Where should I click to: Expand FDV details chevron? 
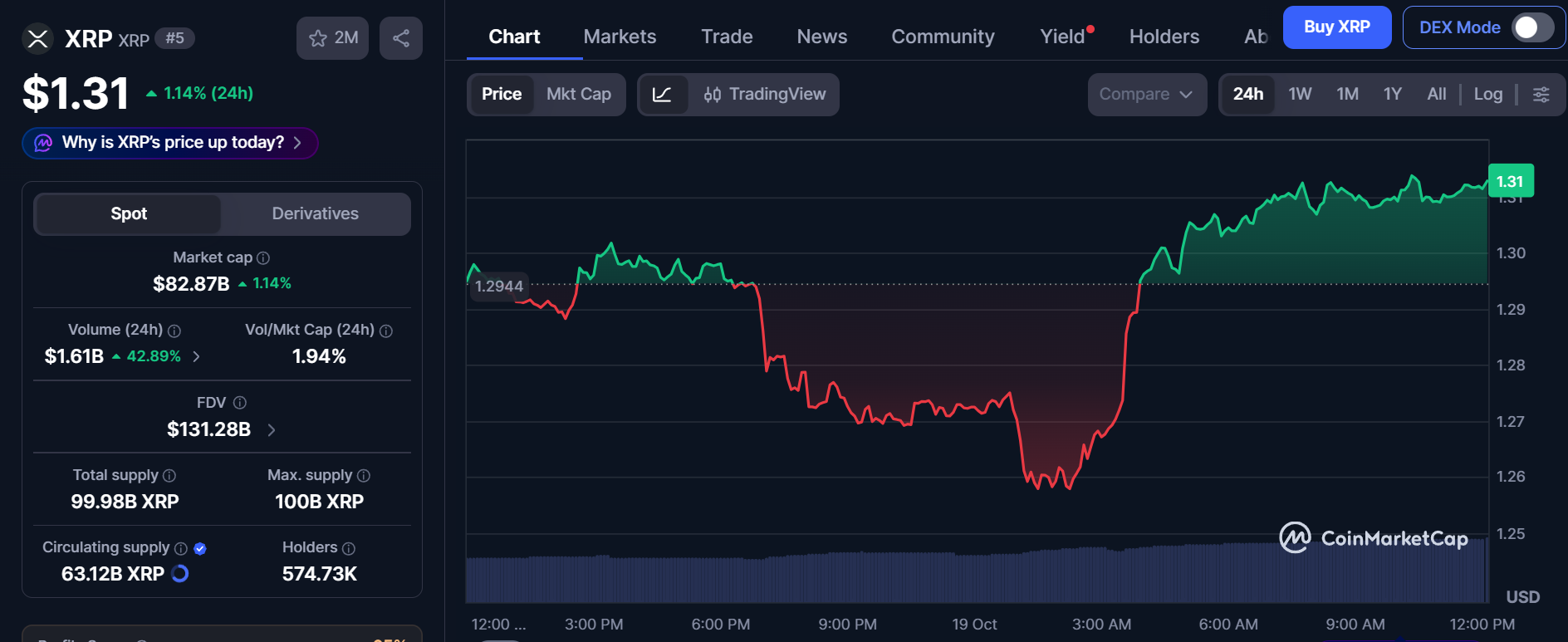(x=272, y=430)
